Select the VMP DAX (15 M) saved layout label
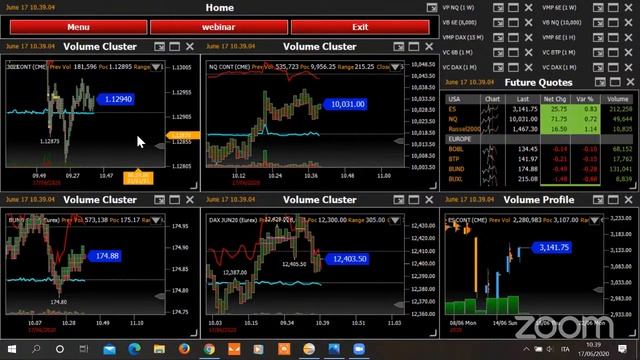Screen dimensions: 640x360 click(x=463, y=38)
